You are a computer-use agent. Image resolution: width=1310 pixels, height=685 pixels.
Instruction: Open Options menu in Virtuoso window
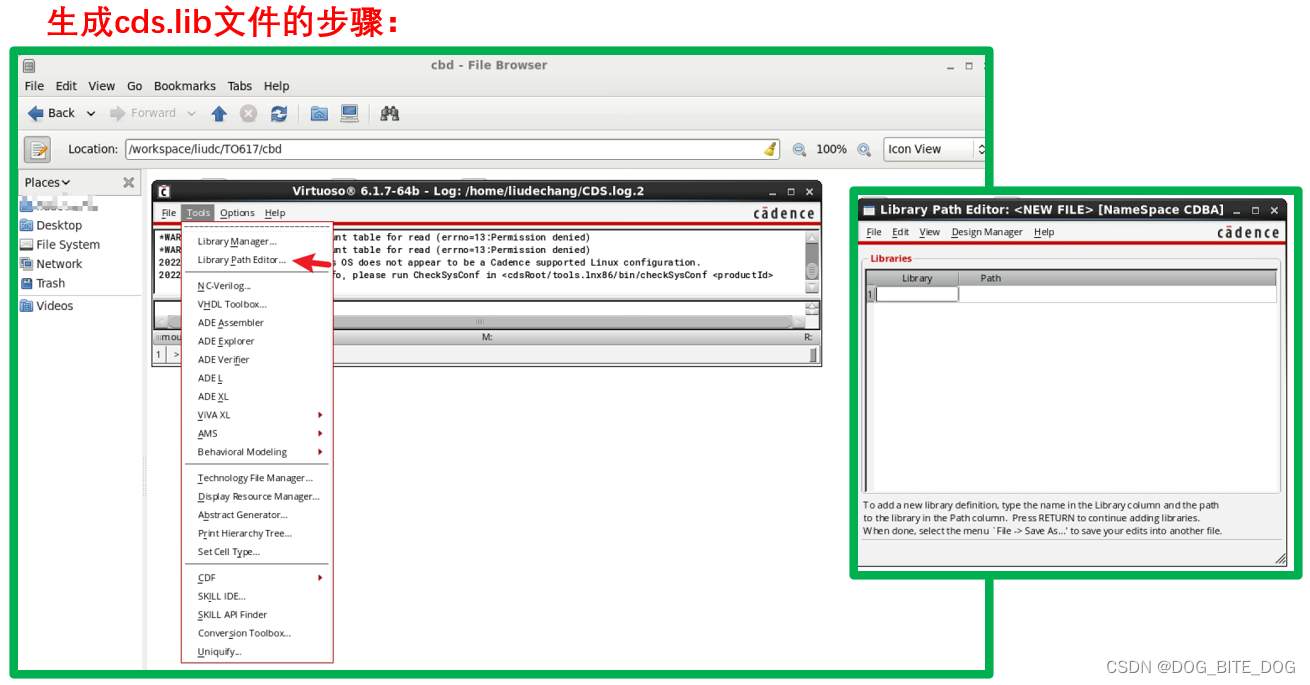[x=238, y=213]
